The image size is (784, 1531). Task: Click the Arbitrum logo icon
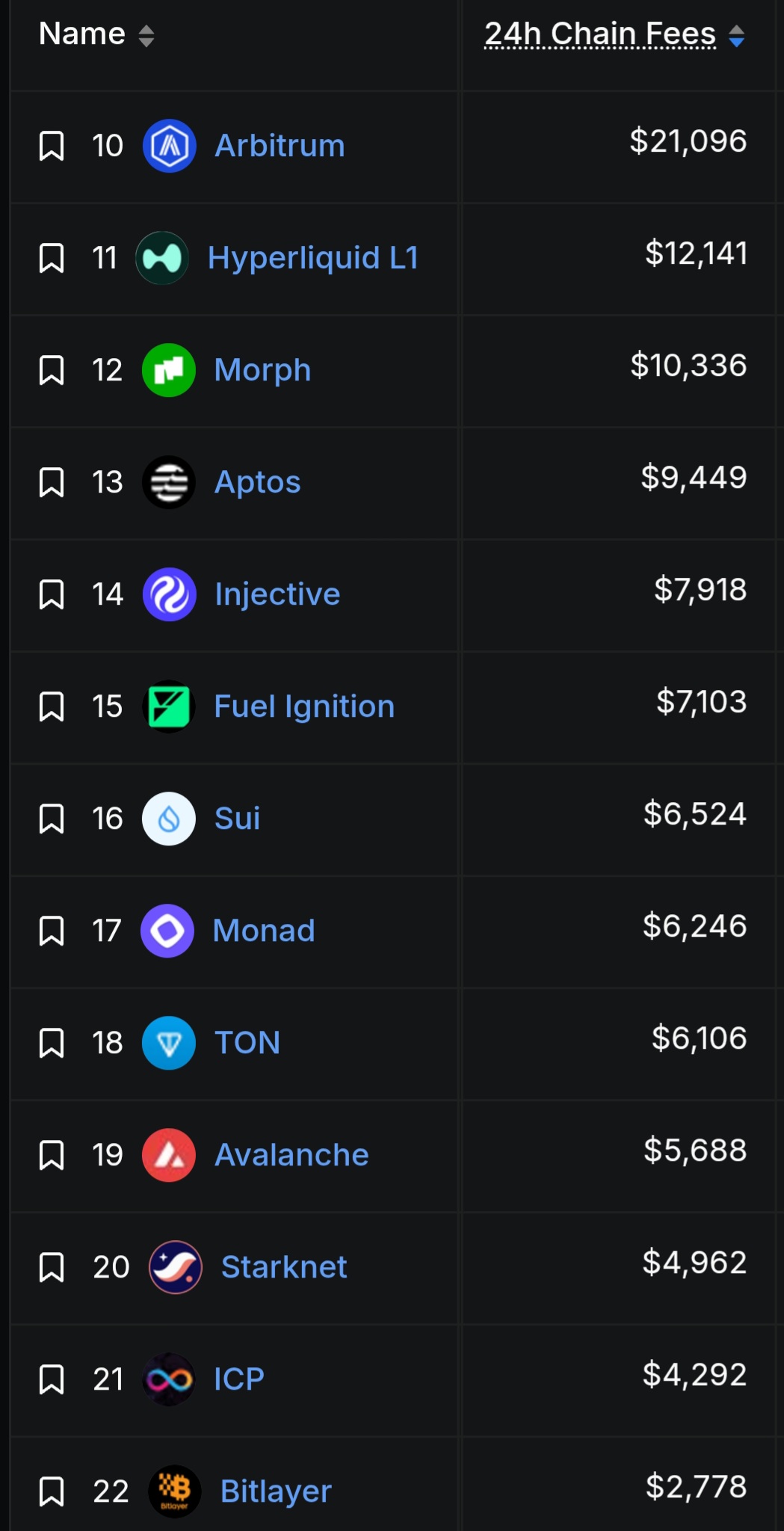(x=169, y=146)
